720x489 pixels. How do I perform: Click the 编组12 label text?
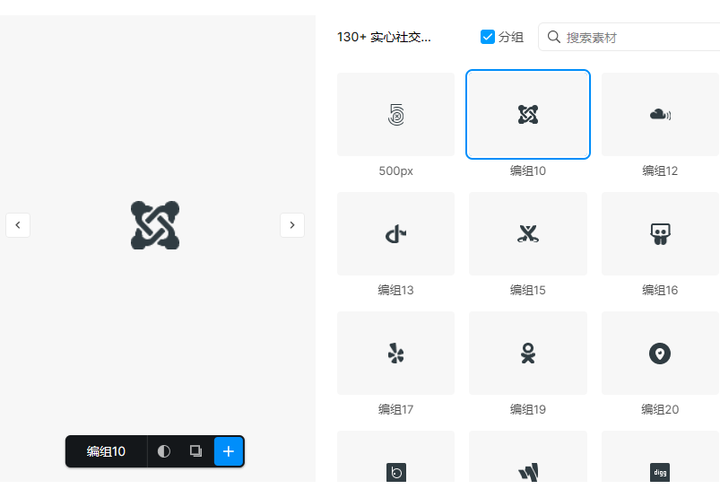[660, 171]
